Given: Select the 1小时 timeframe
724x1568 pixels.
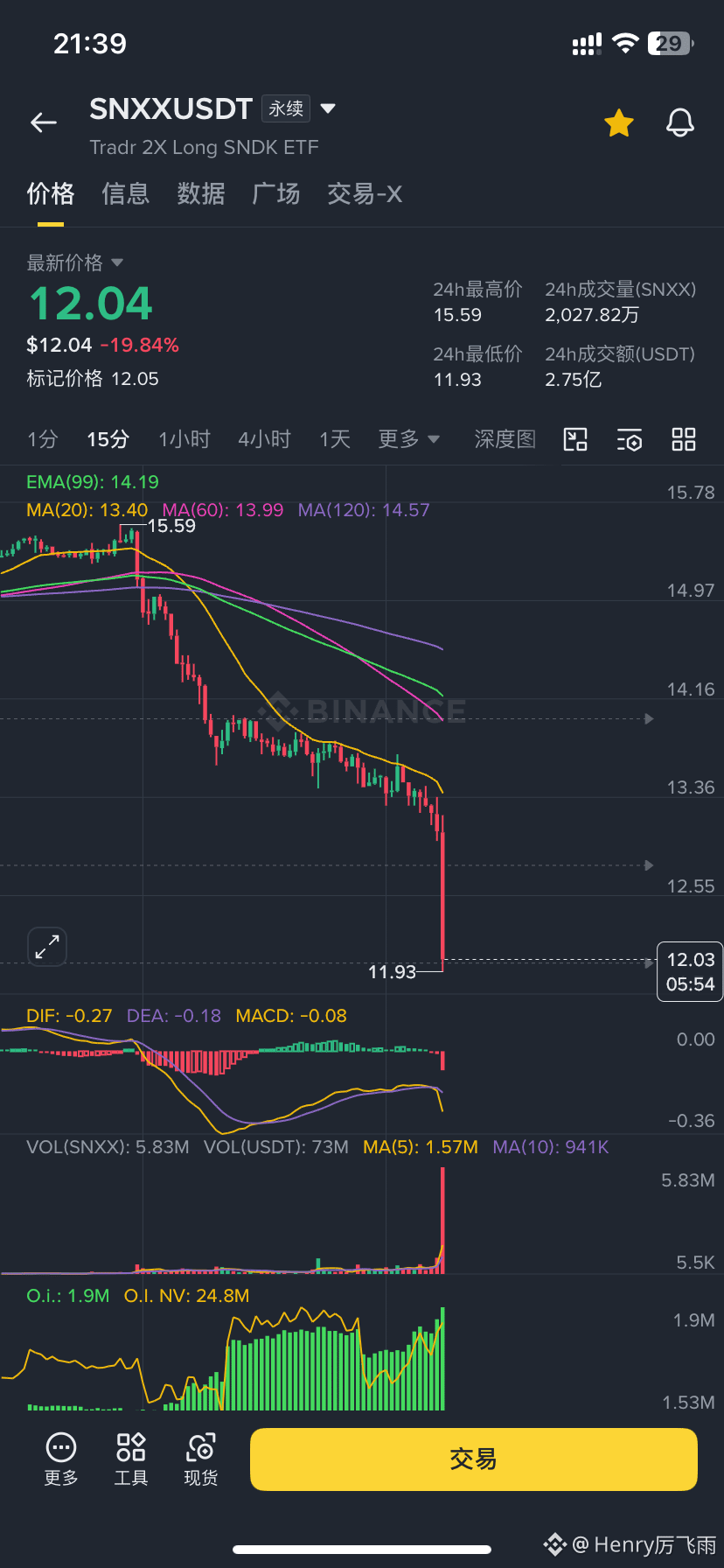Looking at the screenshot, I should coord(184,439).
